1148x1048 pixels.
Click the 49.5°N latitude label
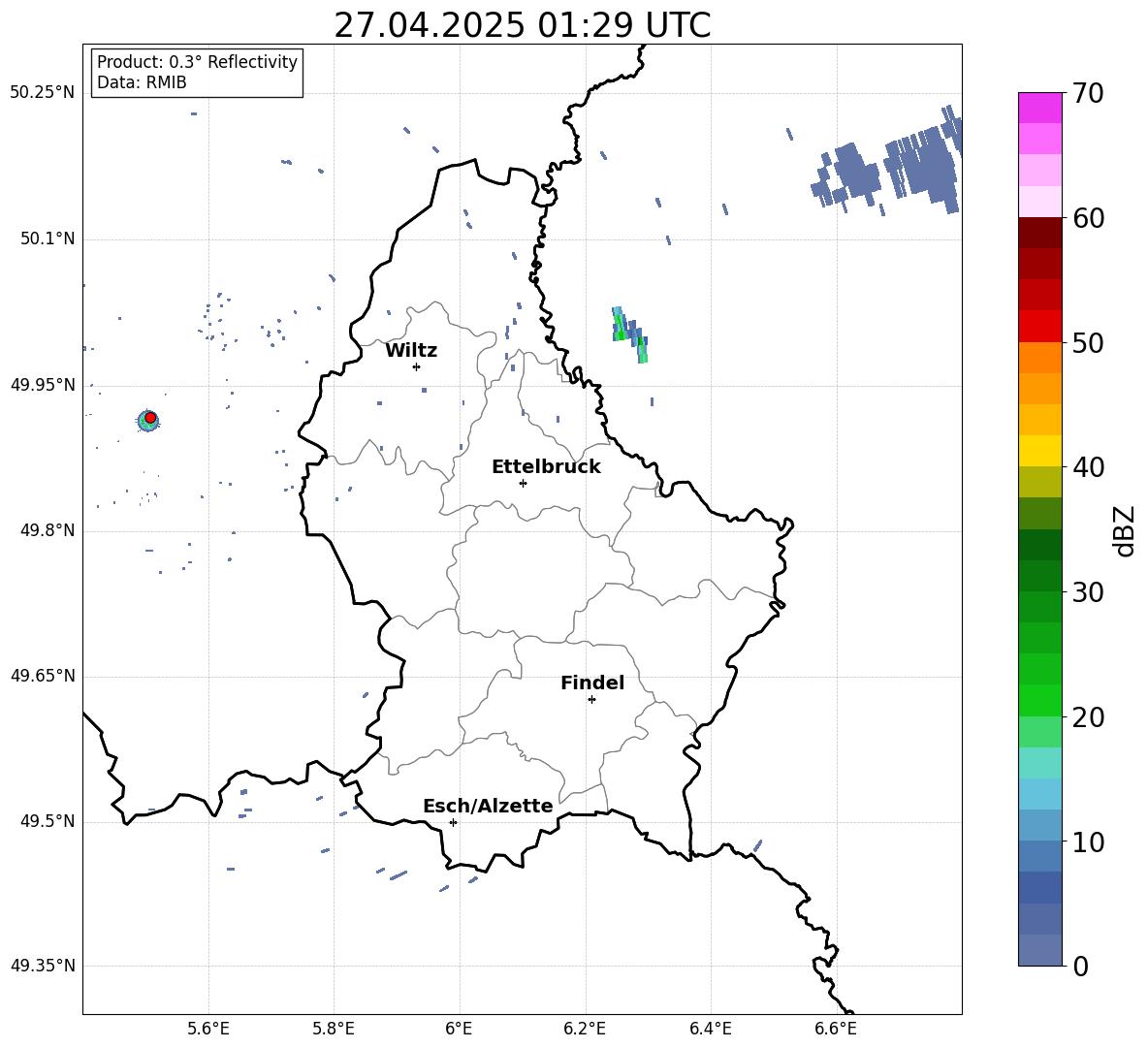point(48,821)
